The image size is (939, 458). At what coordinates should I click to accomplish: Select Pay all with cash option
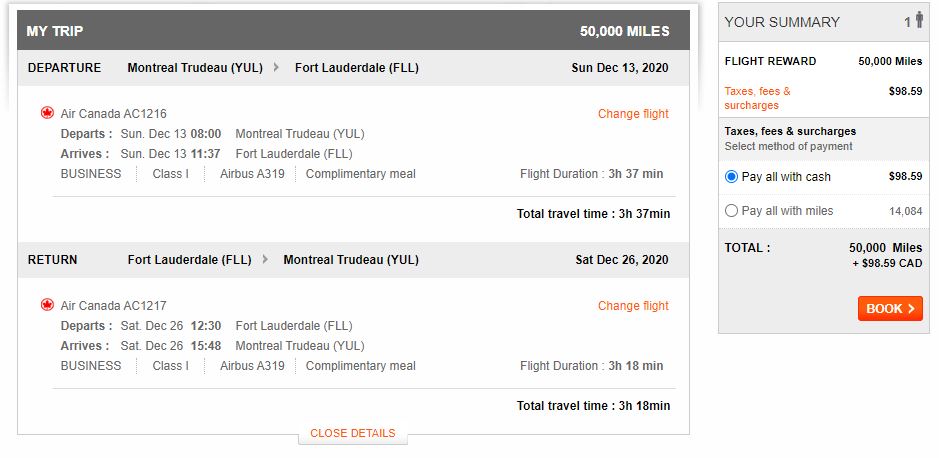point(732,177)
